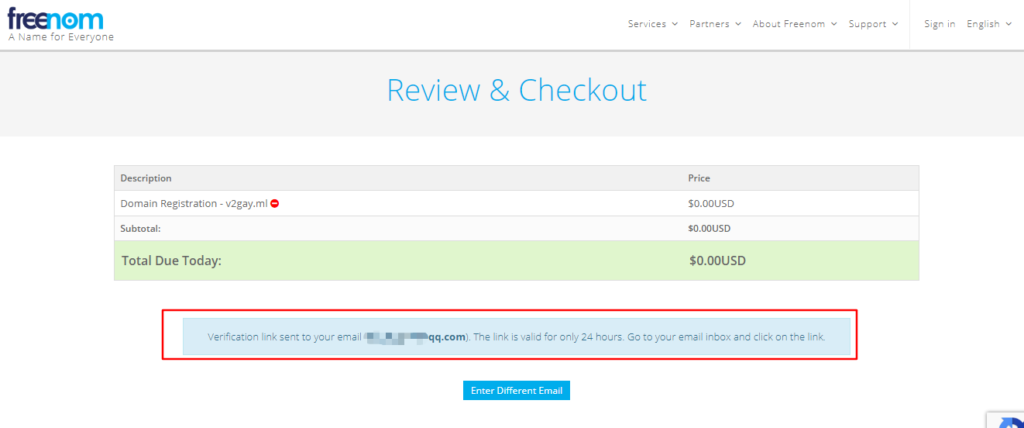Select the Description column header
This screenshot has width=1024, height=428.
146,178
